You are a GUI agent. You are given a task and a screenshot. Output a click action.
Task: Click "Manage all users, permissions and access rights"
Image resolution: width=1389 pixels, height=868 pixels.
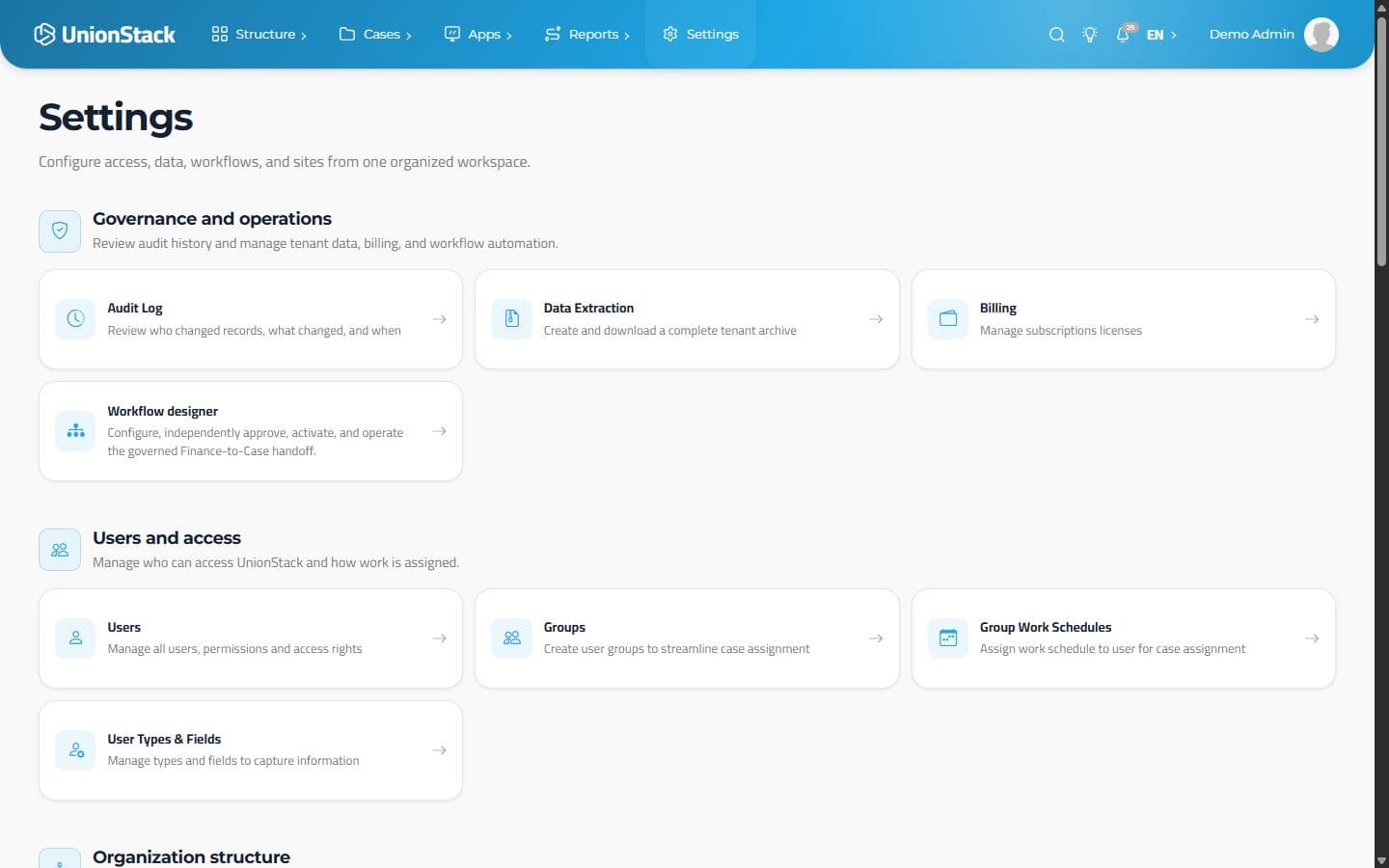coord(234,649)
